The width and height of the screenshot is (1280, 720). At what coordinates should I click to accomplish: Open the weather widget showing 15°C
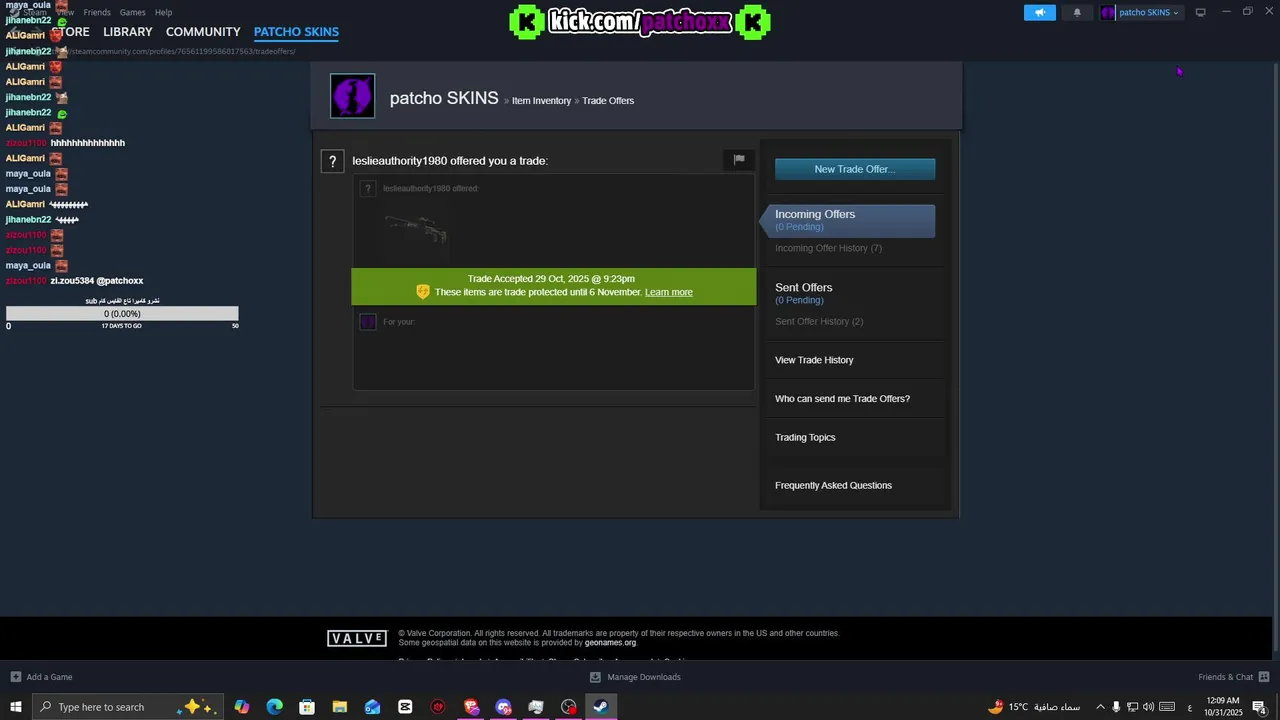tap(1034, 707)
